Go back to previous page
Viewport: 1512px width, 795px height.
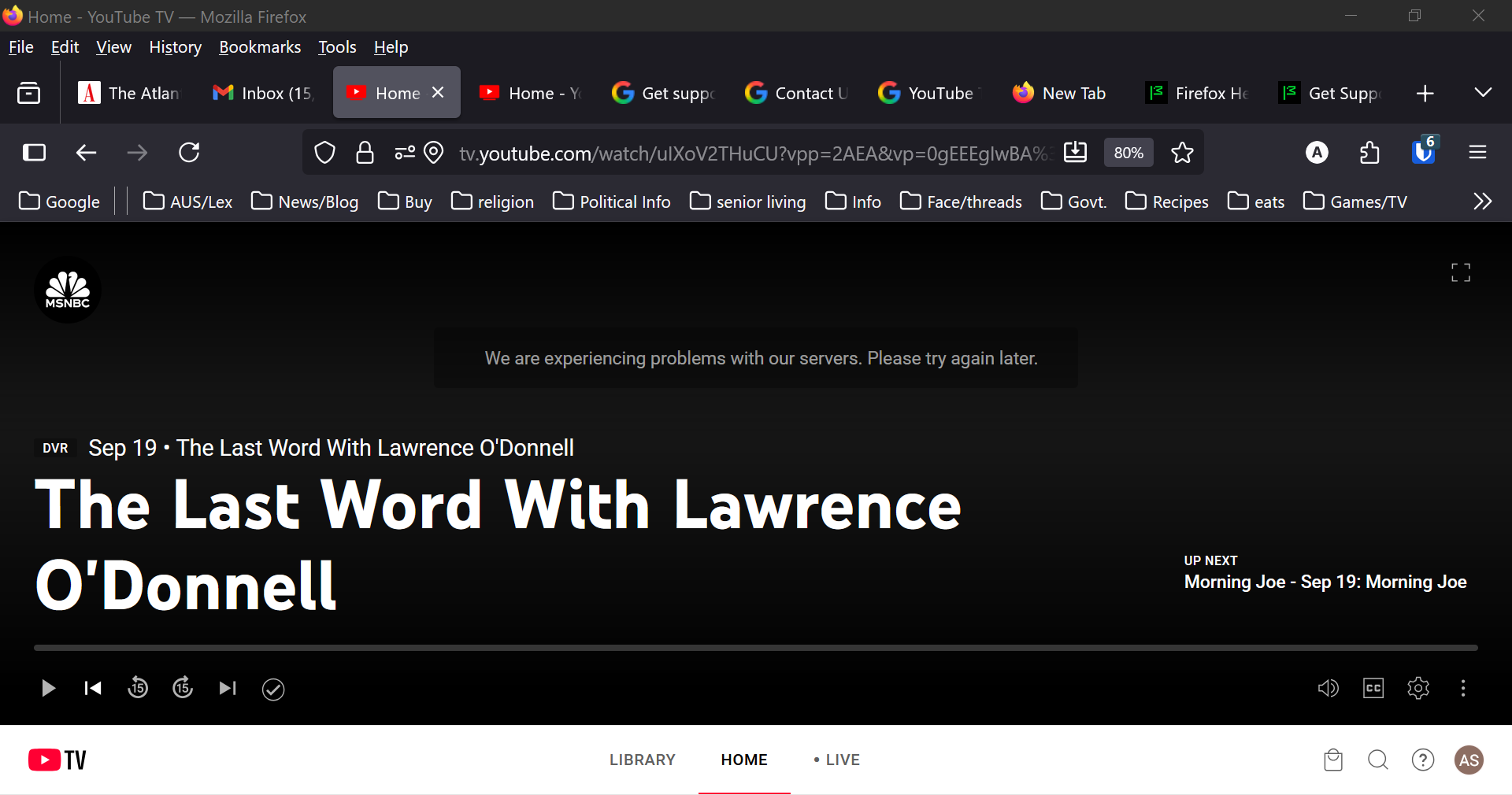pyautogui.click(x=86, y=153)
